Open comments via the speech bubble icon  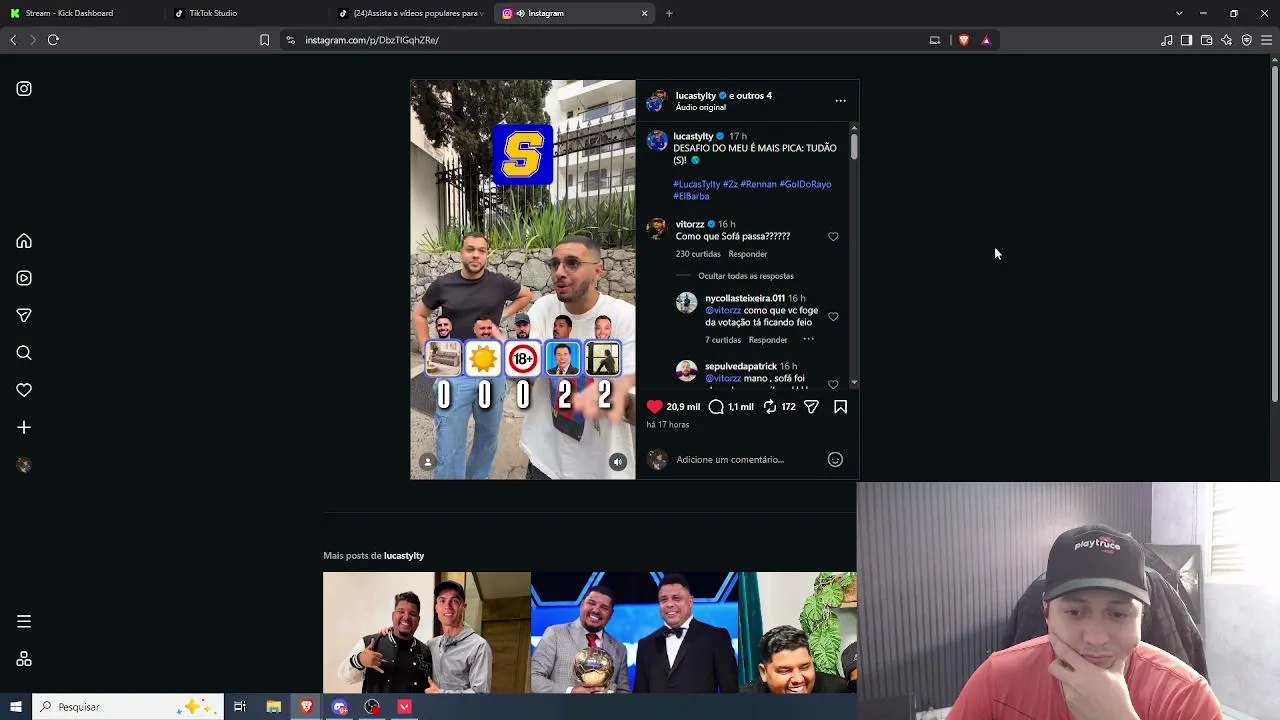point(716,407)
